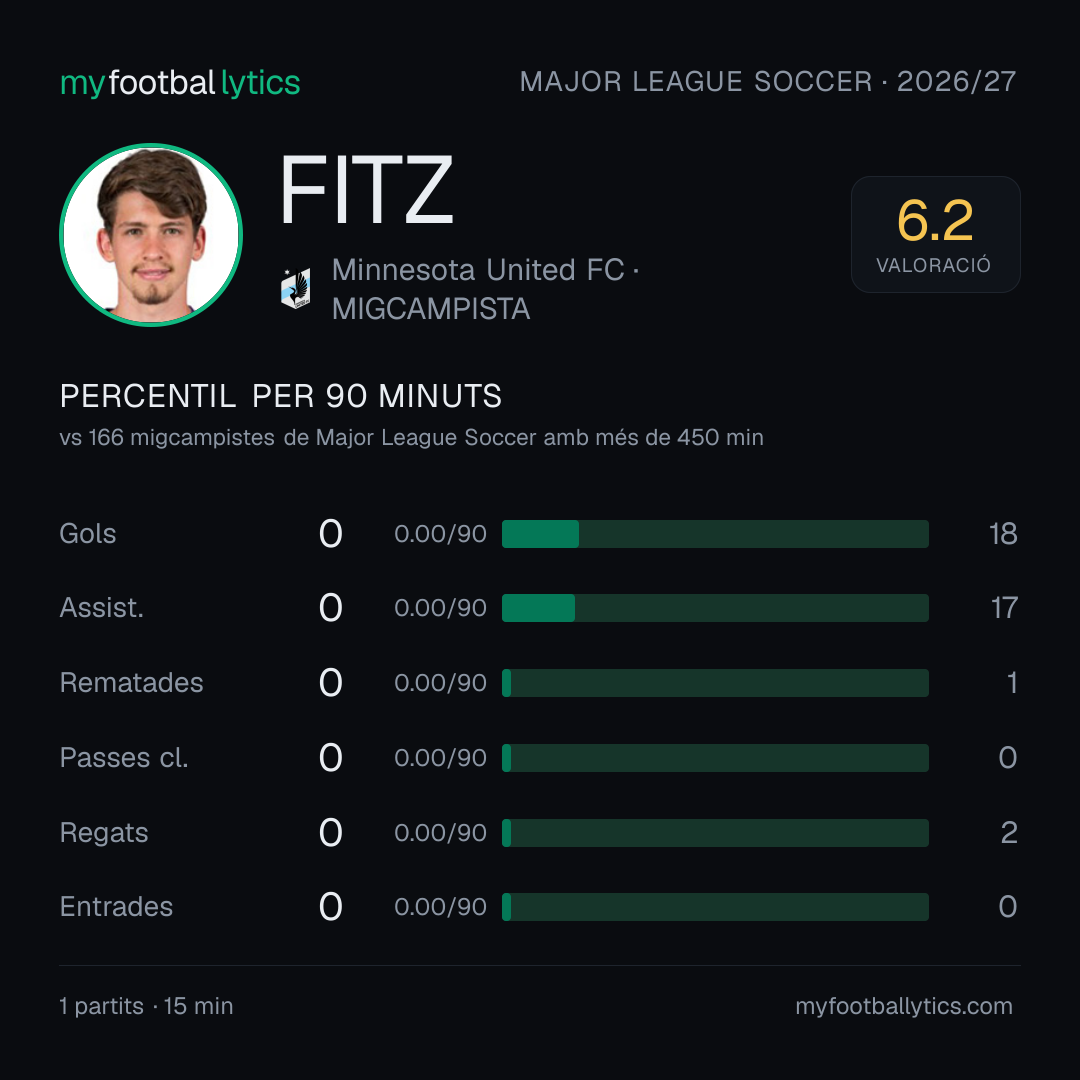
Task: Click the Minnesota United FC team name
Action: click(x=478, y=270)
